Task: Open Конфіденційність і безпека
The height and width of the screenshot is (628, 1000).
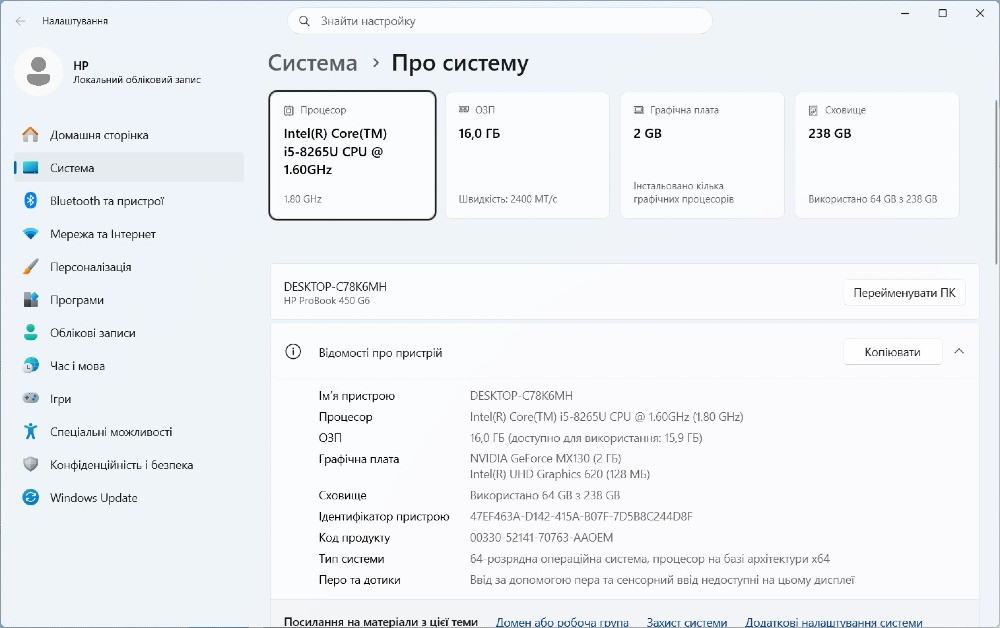Action: click(x=129, y=465)
